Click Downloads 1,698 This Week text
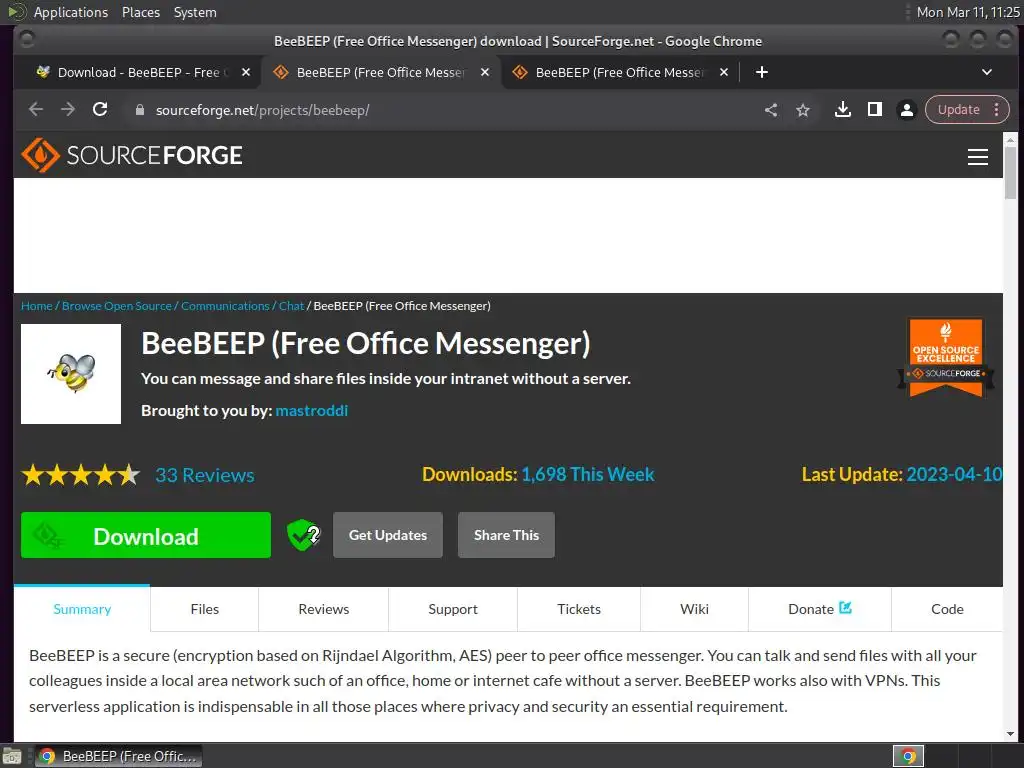The width and height of the screenshot is (1024, 768). point(538,474)
